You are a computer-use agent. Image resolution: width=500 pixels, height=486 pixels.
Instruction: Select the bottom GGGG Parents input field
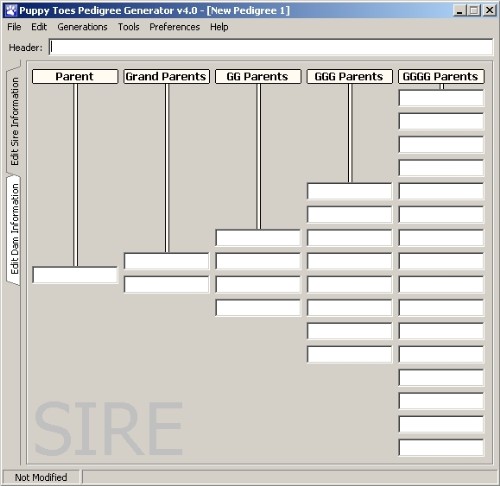[441, 448]
